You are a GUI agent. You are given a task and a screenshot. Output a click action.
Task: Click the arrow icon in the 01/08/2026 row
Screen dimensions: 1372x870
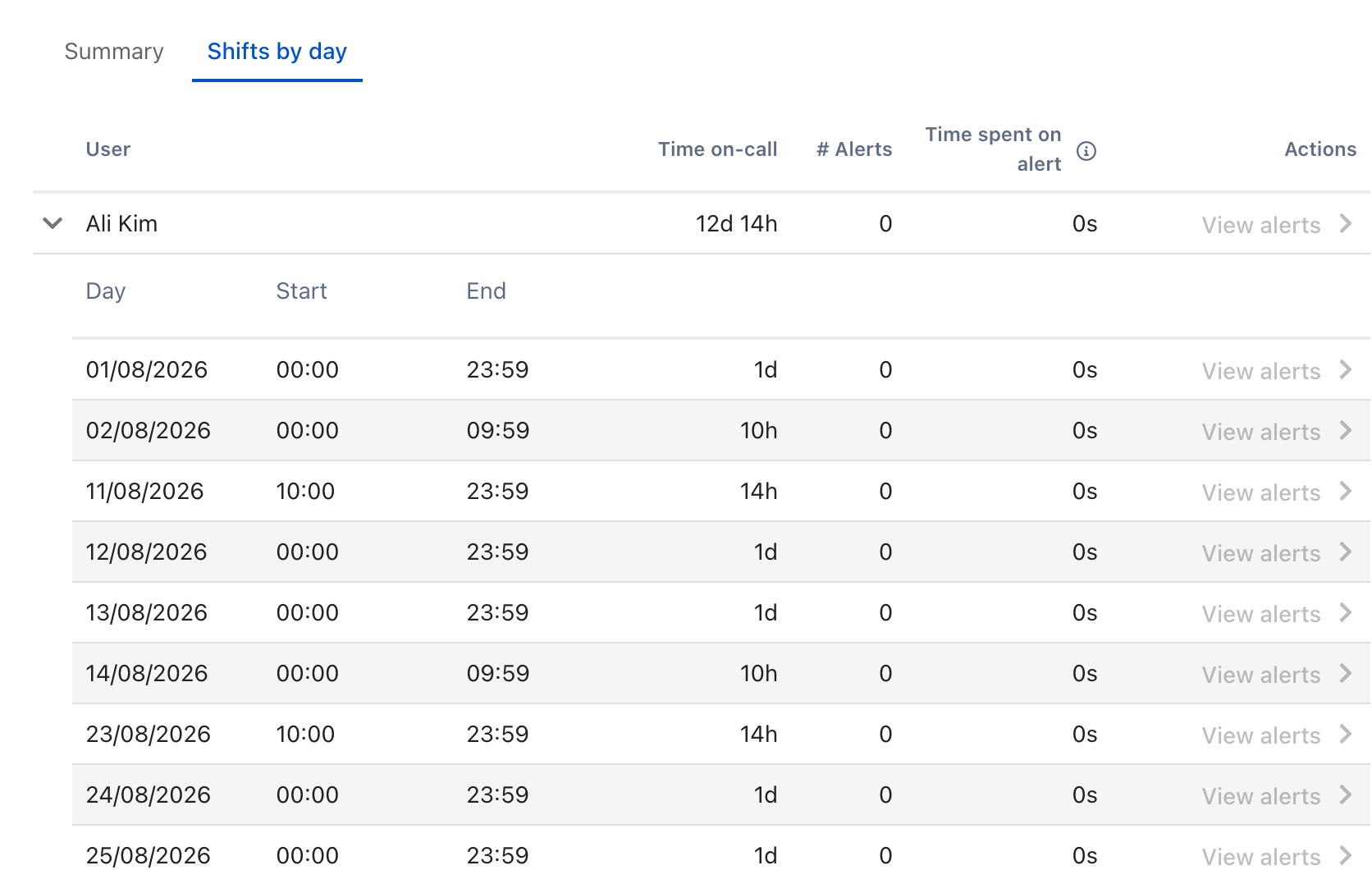click(x=1346, y=369)
